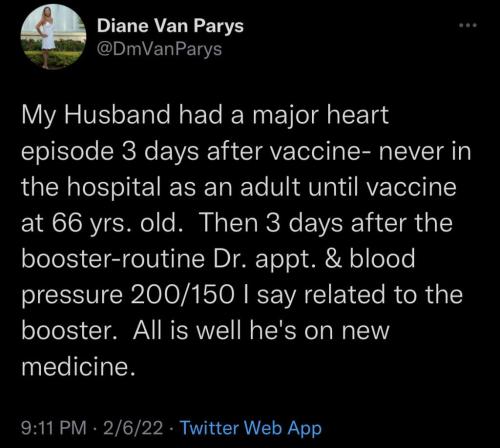Click the '&' symbol before 'blood'
This screenshot has height=448, width=500.
click(334, 259)
